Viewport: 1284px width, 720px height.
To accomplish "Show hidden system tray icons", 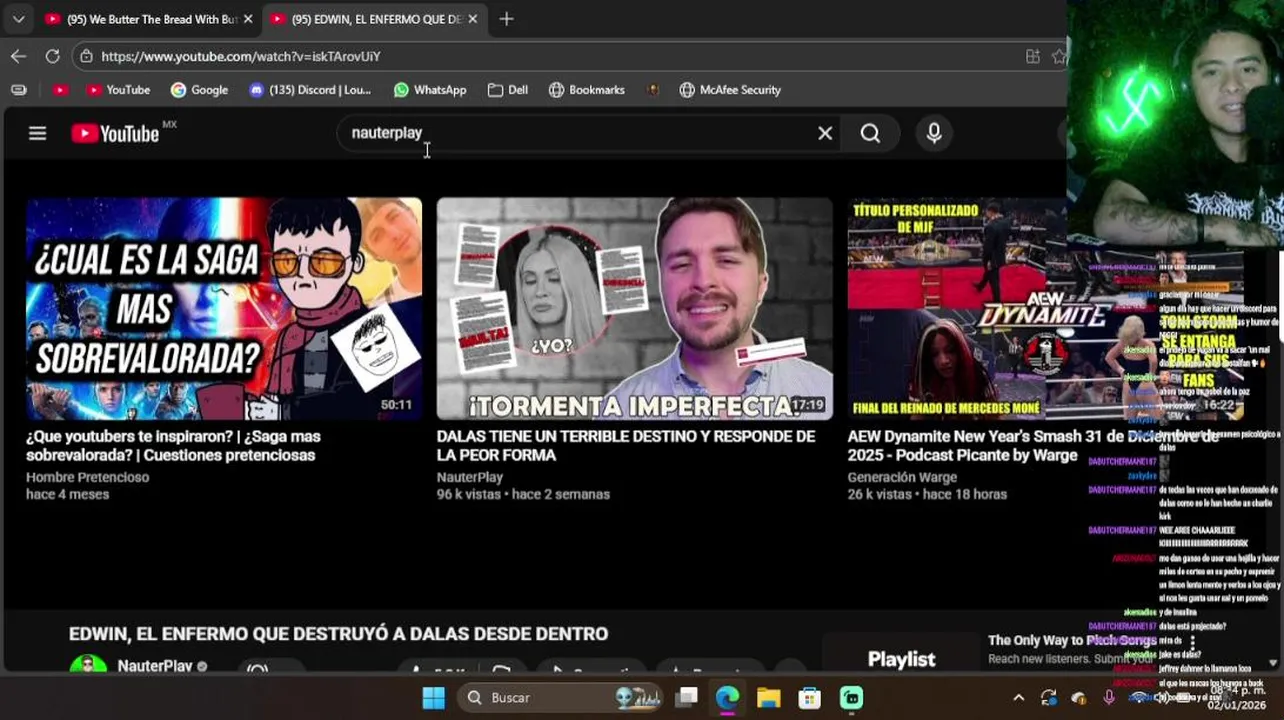I will [x=1018, y=698].
